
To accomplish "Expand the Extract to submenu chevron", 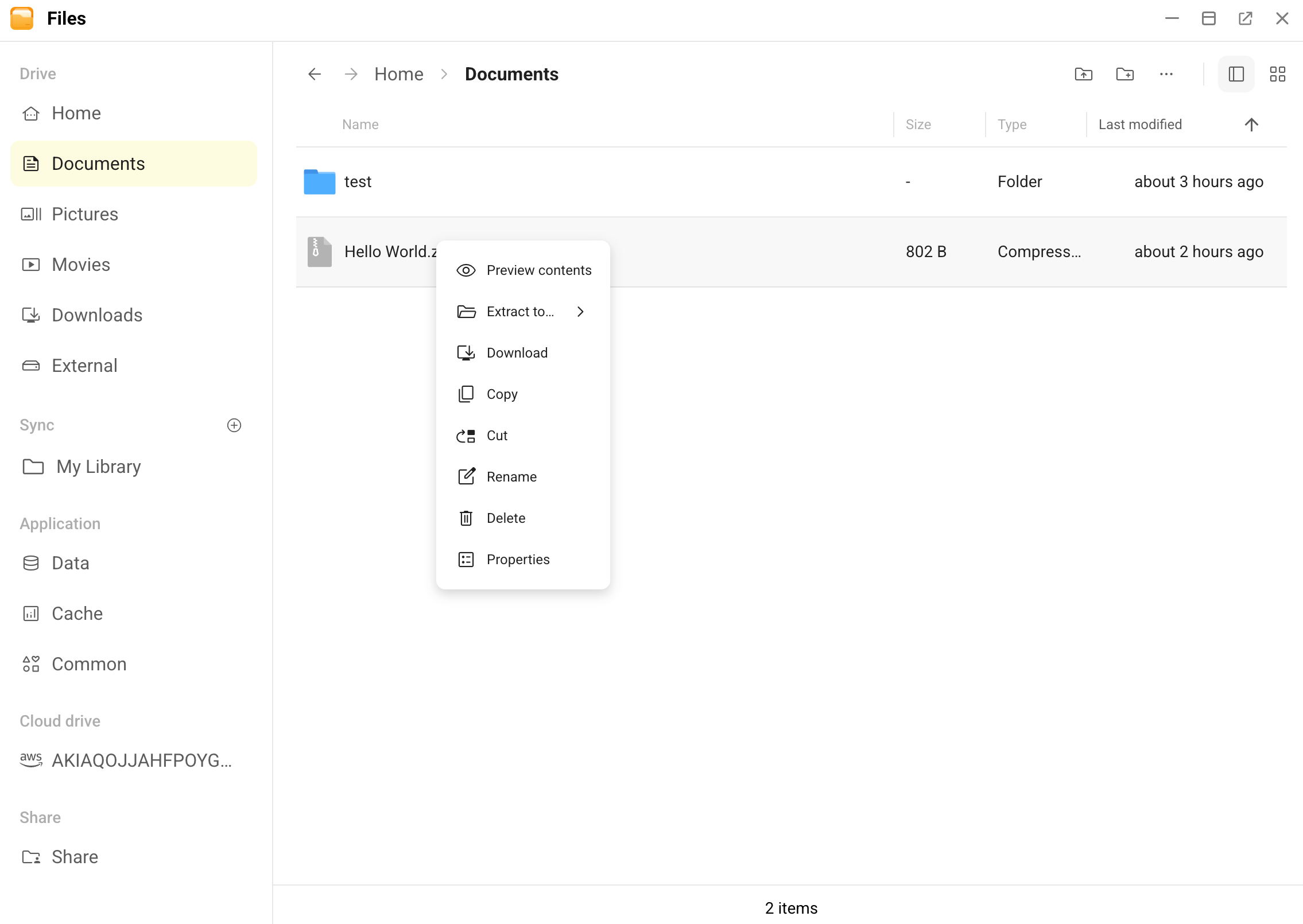I will click(x=580, y=312).
